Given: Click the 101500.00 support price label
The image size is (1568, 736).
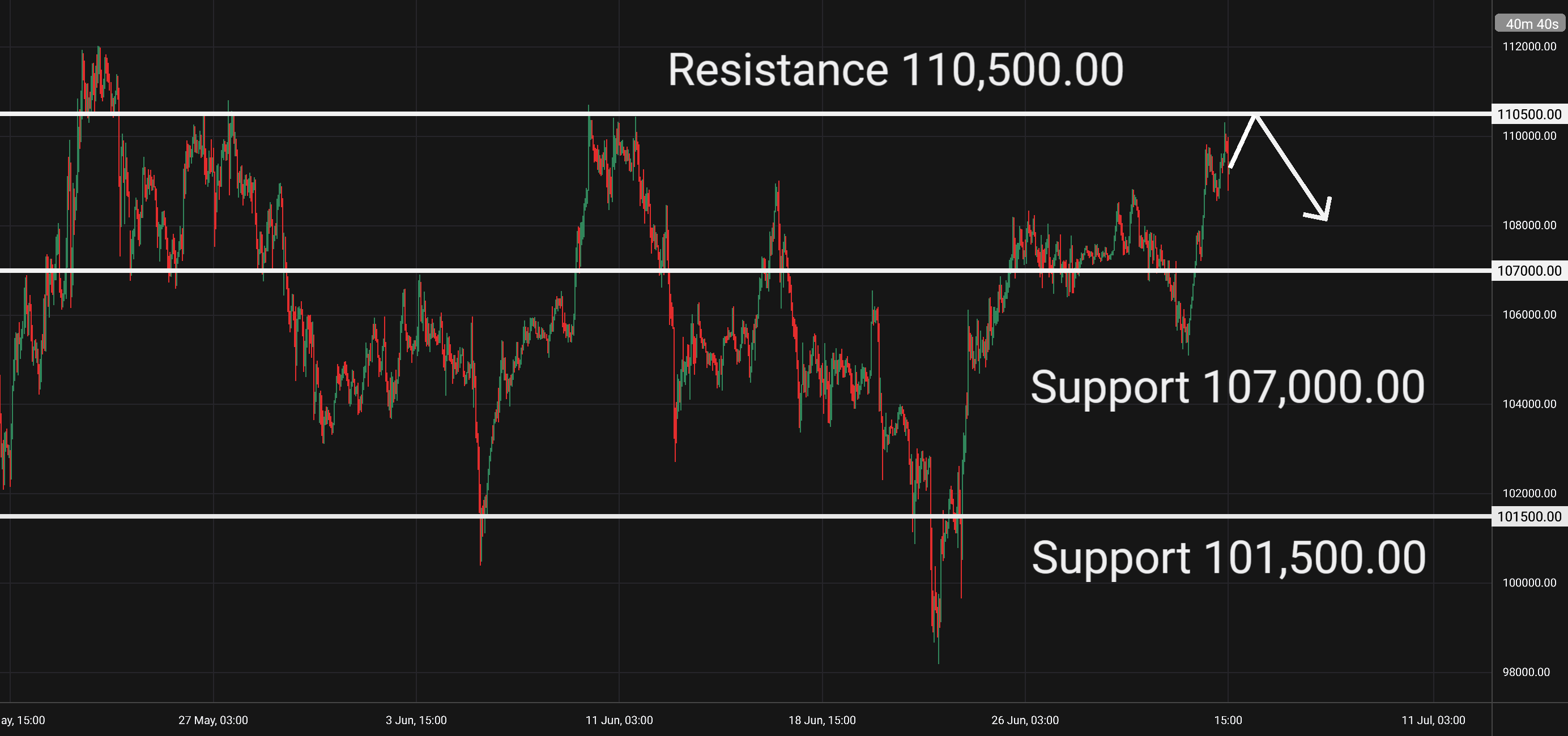Looking at the screenshot, I should click(x=1529, y=516).
